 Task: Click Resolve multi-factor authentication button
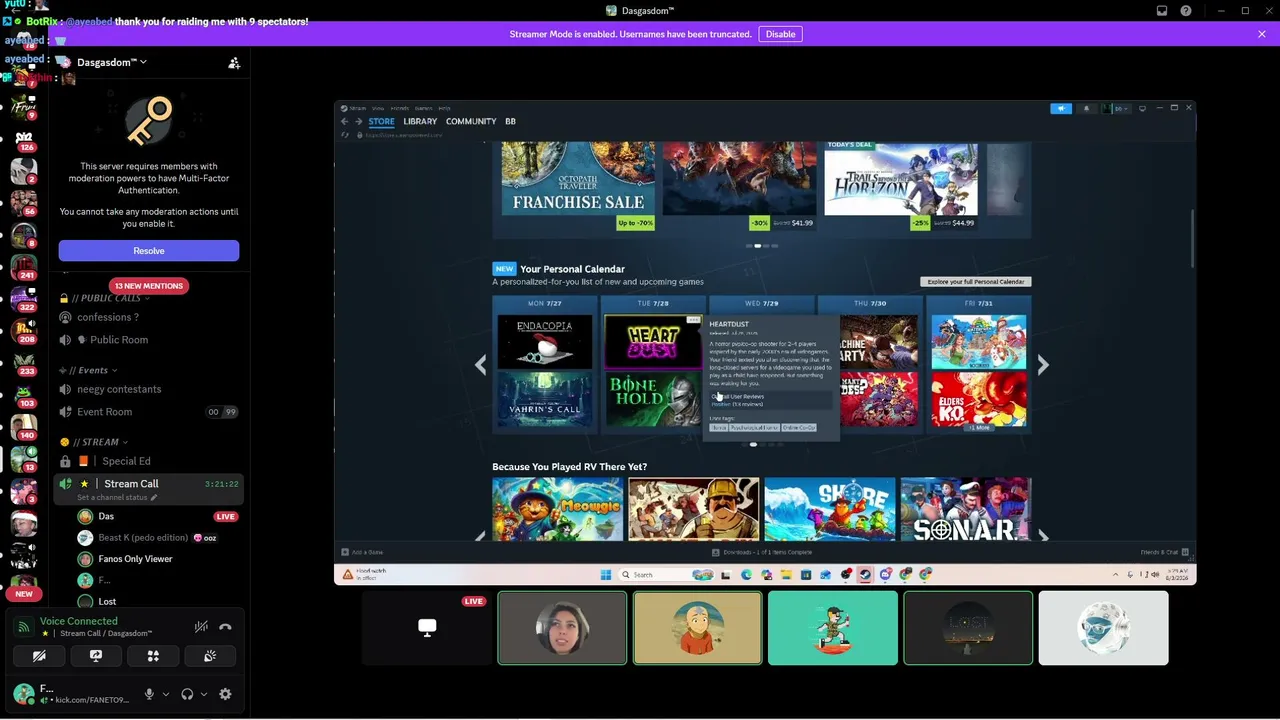149,250
